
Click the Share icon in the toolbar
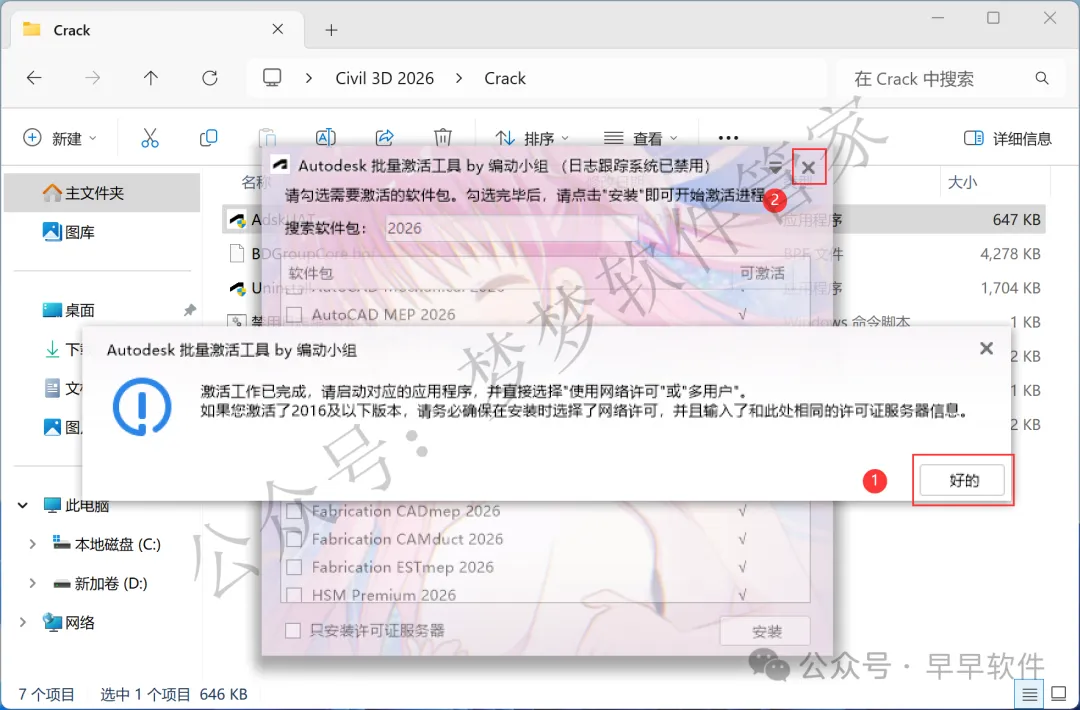[x=384, y=138]
